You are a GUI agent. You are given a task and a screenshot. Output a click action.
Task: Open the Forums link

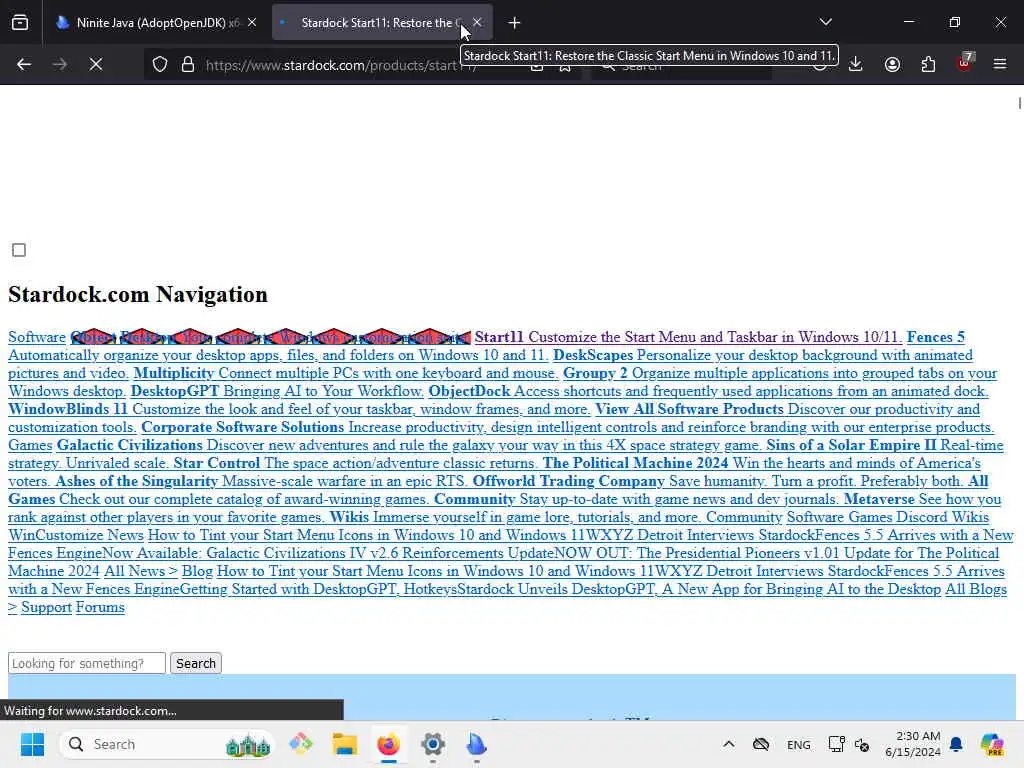tap(100, 607)
